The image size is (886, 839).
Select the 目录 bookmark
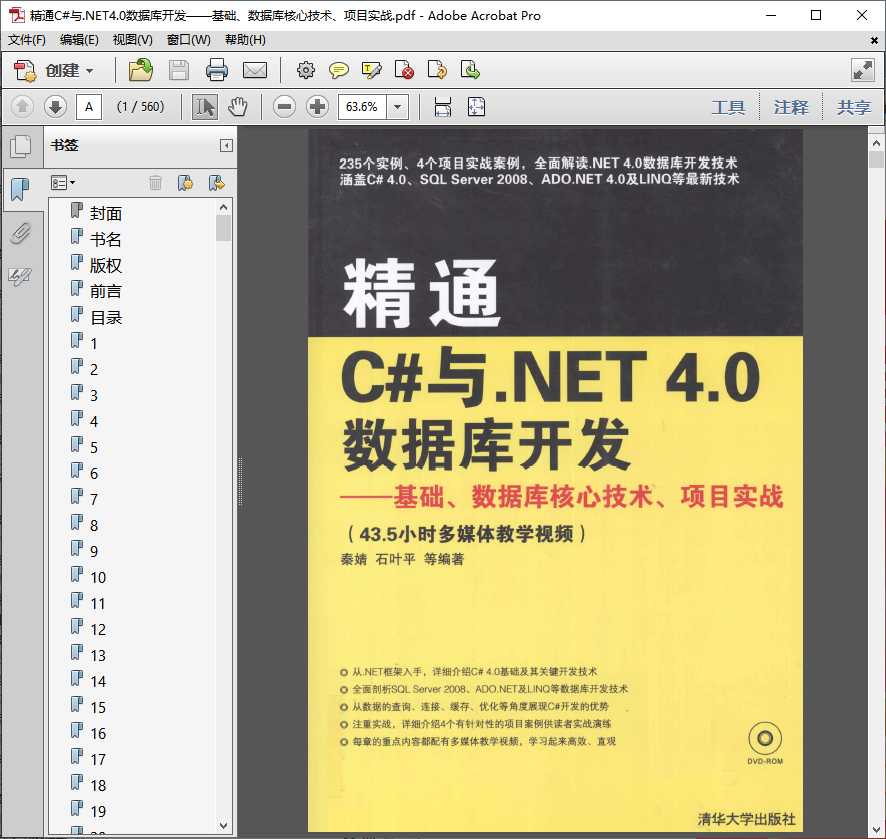tap(108, 317)
